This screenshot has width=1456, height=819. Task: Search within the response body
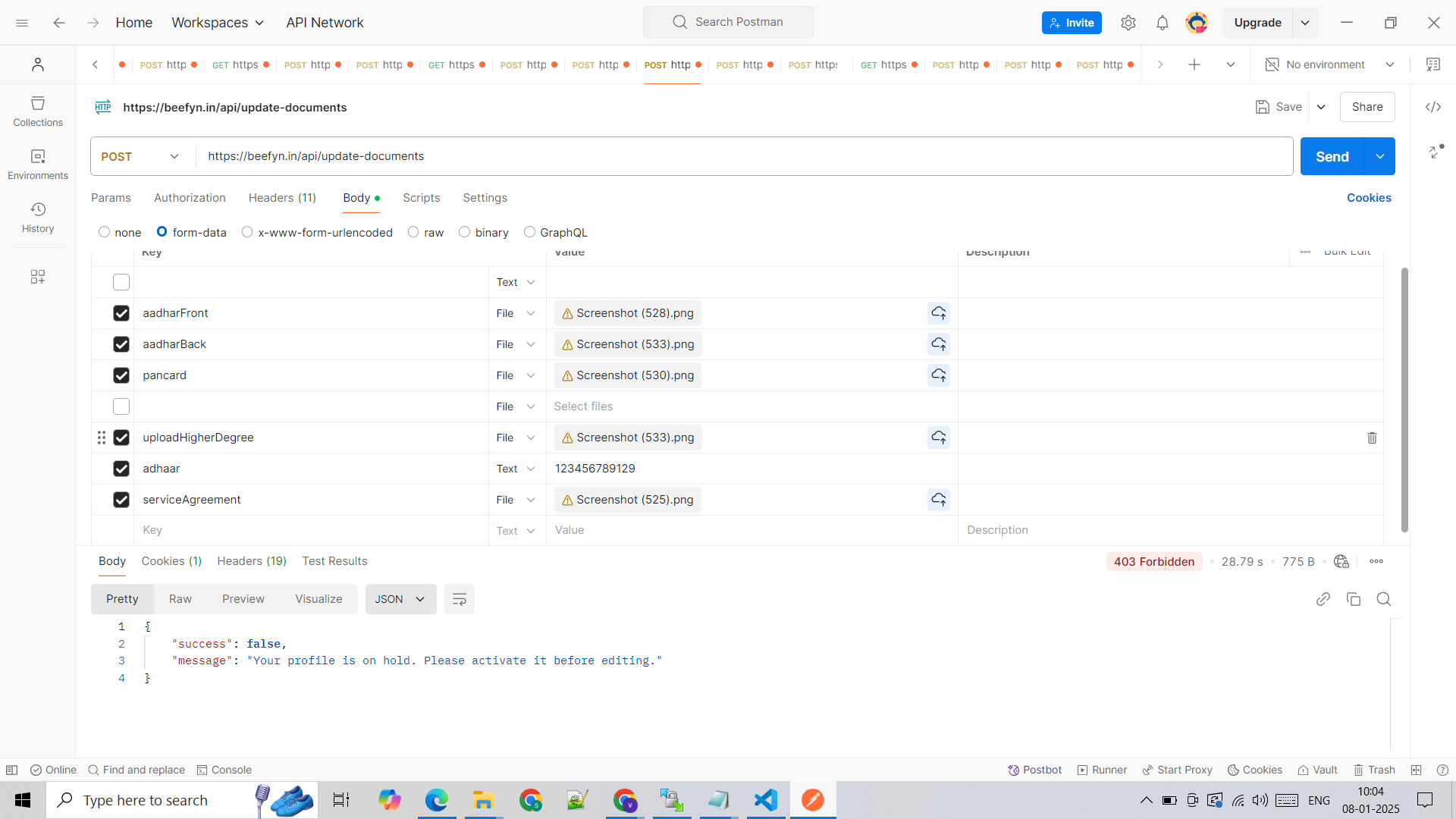pos(1384,599)
